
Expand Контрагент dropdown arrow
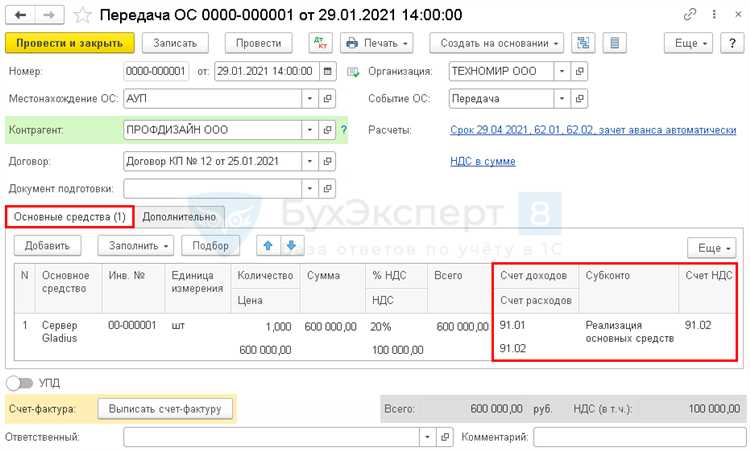click(x=310, y=130)
